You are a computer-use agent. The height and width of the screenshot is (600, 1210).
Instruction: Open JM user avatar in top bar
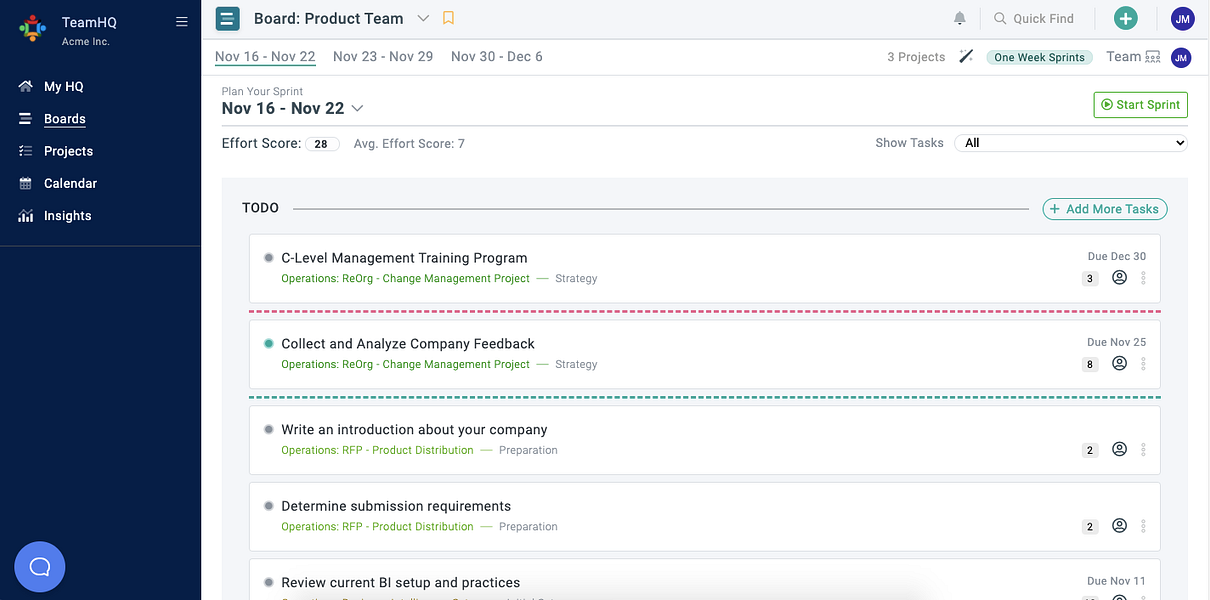[x=1182, y=18]
